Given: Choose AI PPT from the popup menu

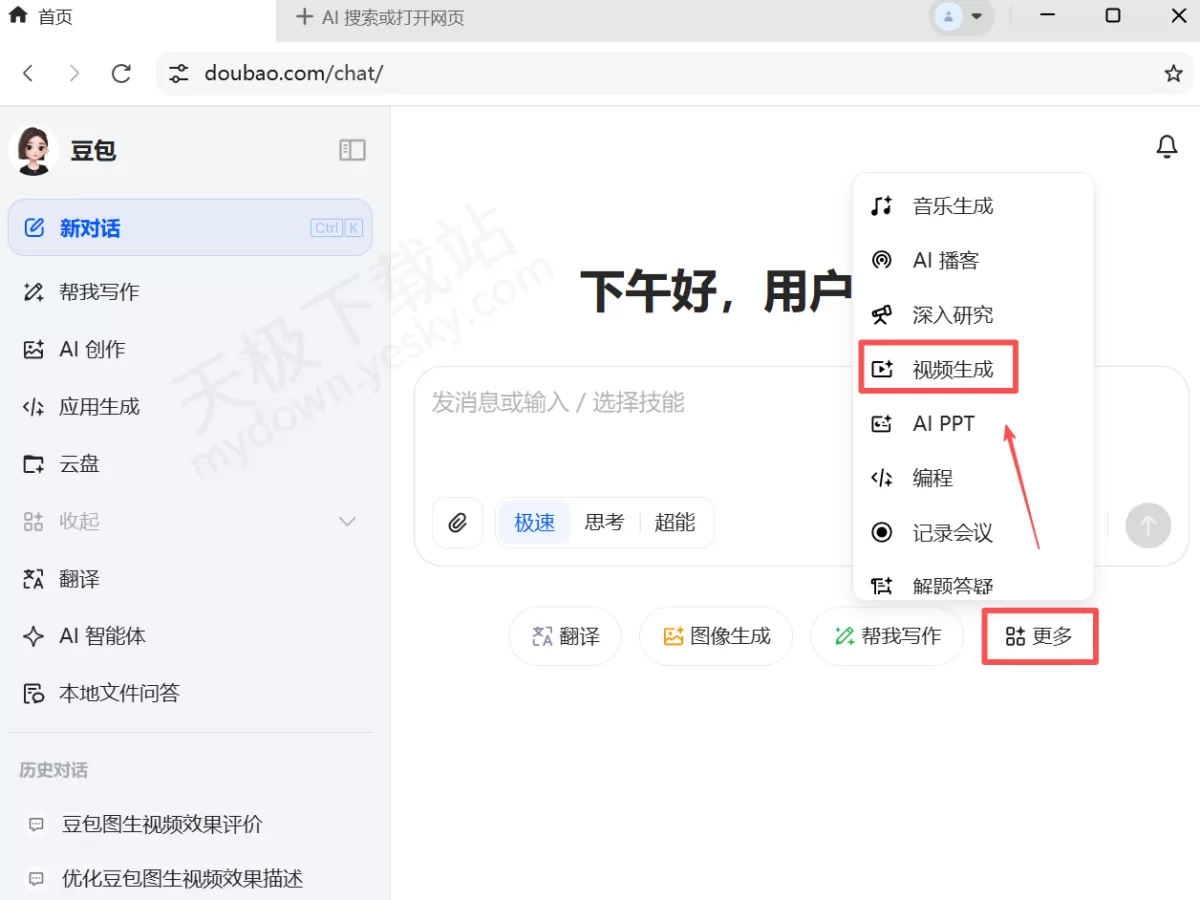Looking at the screenshot, I should (x=973, y=424).
